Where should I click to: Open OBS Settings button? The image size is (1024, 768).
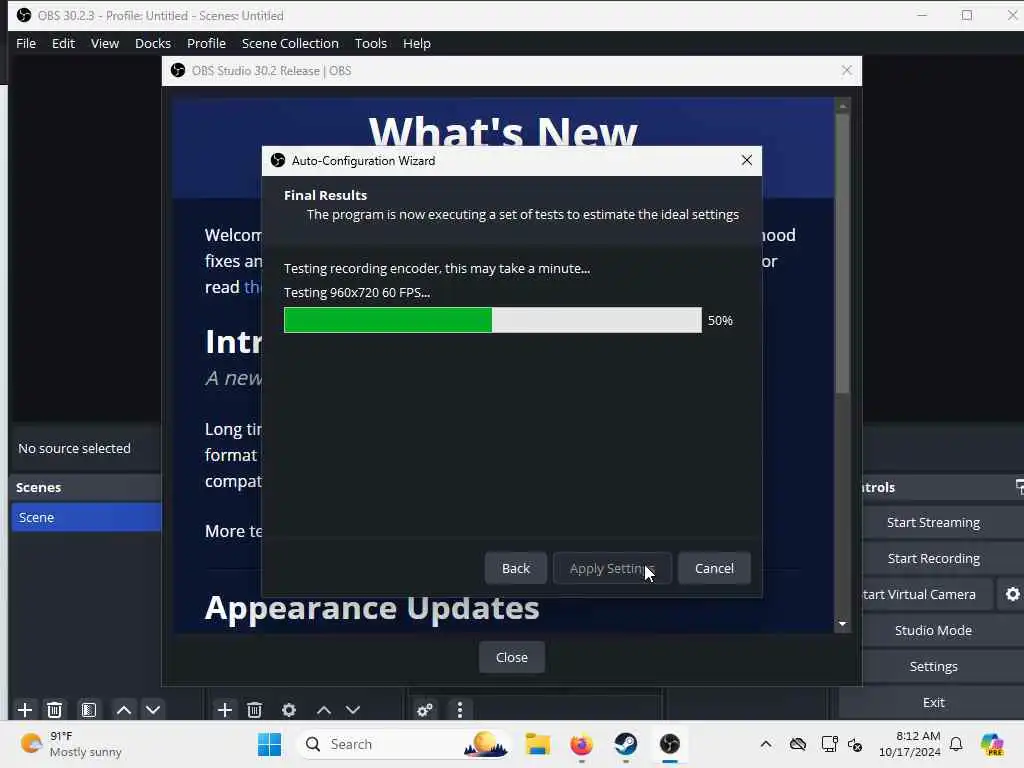click(933, 666)
